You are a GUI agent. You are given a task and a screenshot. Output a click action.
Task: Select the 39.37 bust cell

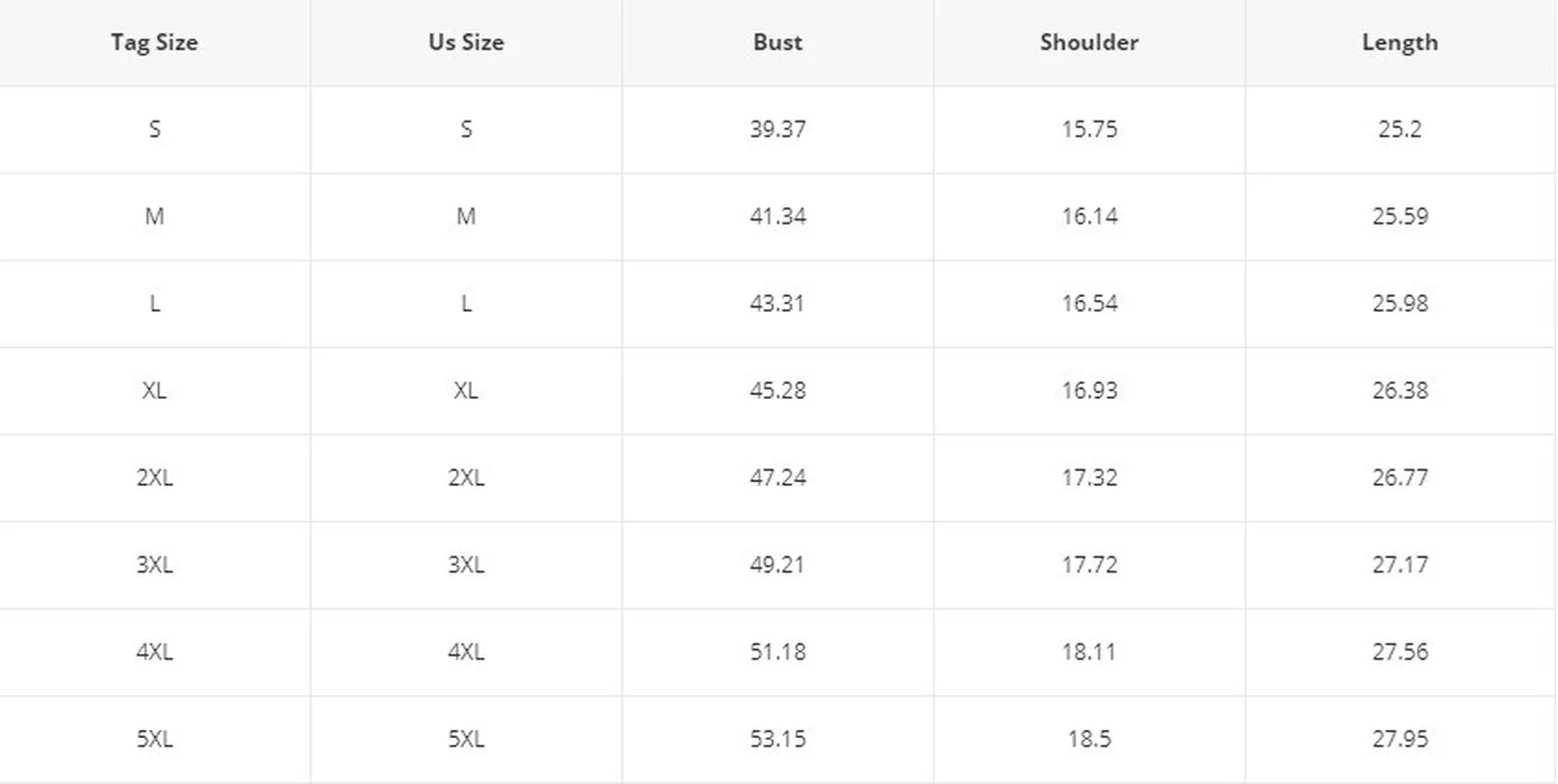coord(778,129)
